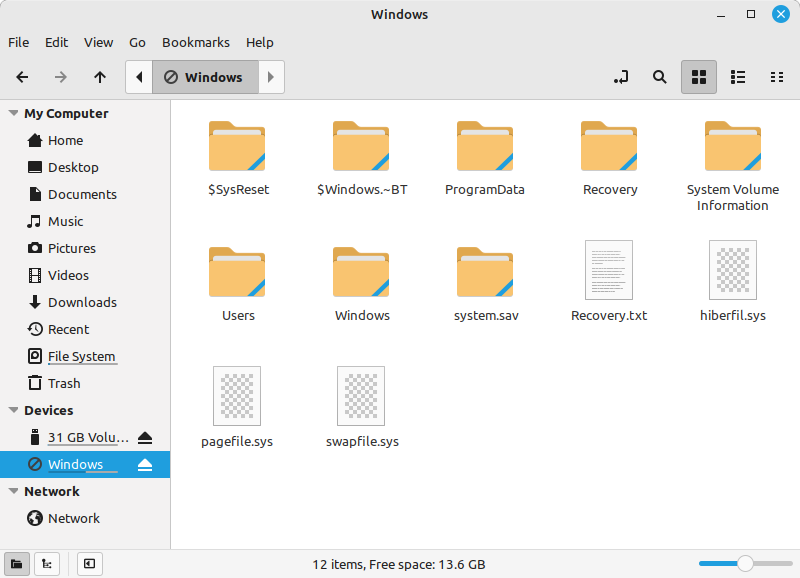Select the $Windows.~BT folder

coord(362,159)
